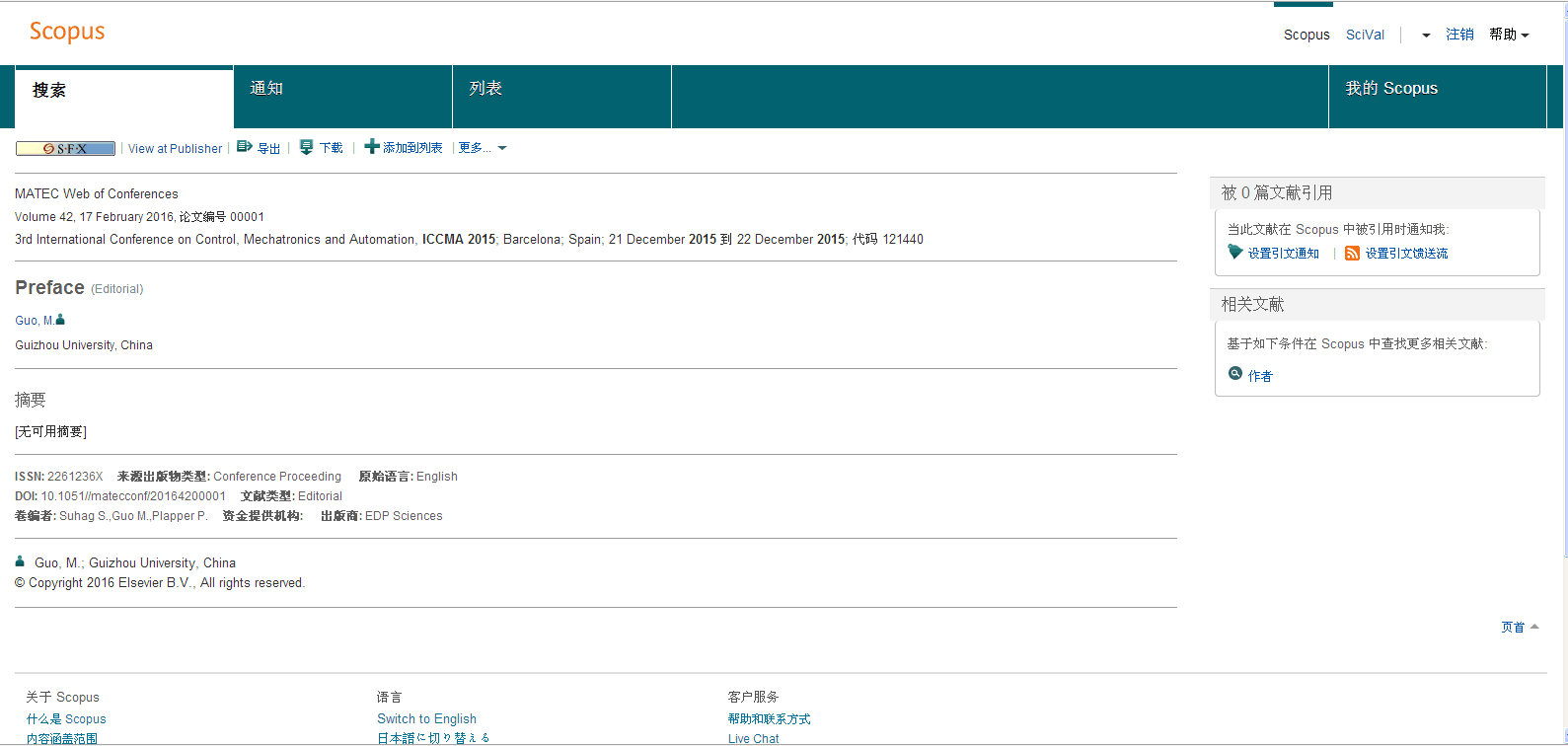Click the RSS citation feed icon

(1353, 253)
